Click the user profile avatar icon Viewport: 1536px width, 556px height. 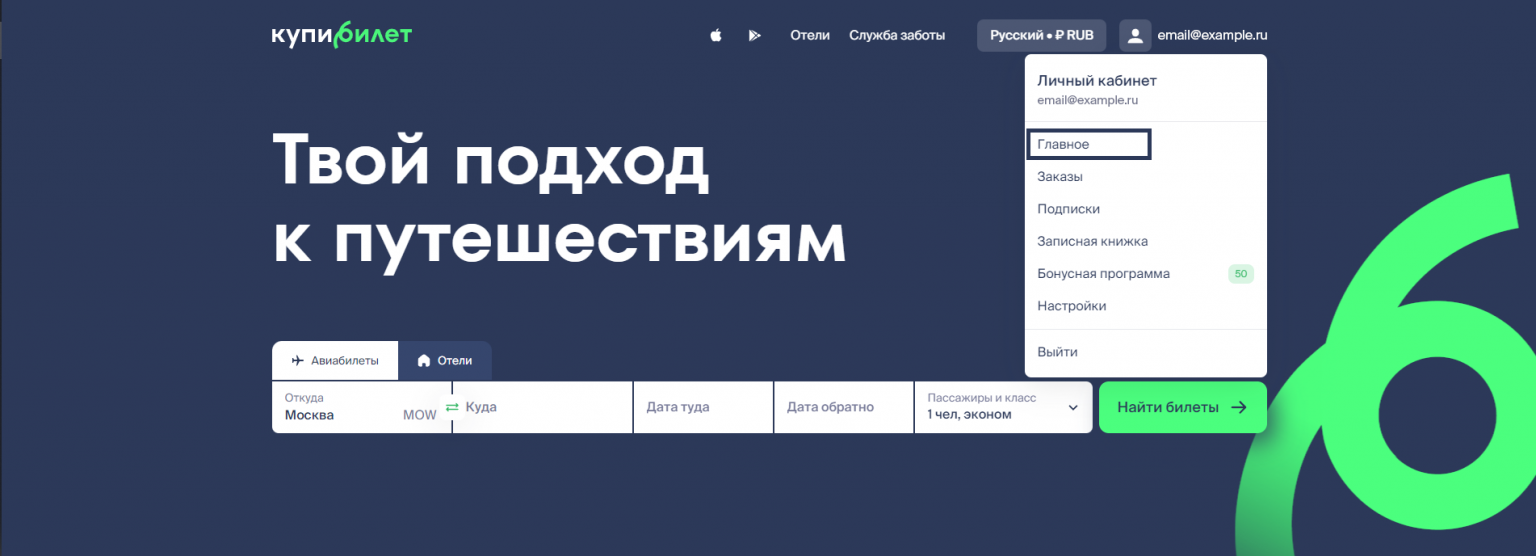tap(1135, 36)
